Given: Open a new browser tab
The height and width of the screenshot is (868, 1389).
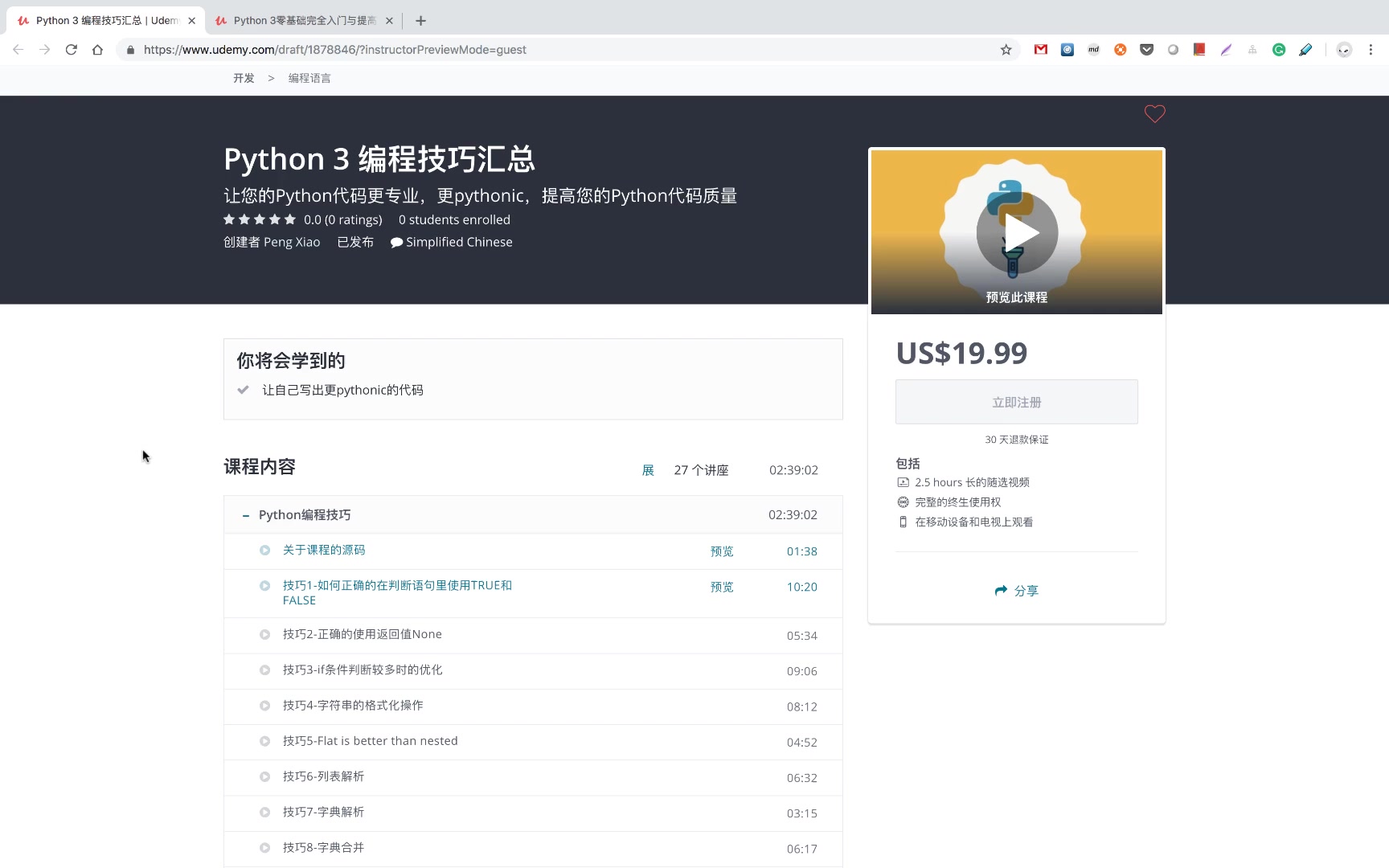Looking at the screenshot, I should tap(420, 21).
